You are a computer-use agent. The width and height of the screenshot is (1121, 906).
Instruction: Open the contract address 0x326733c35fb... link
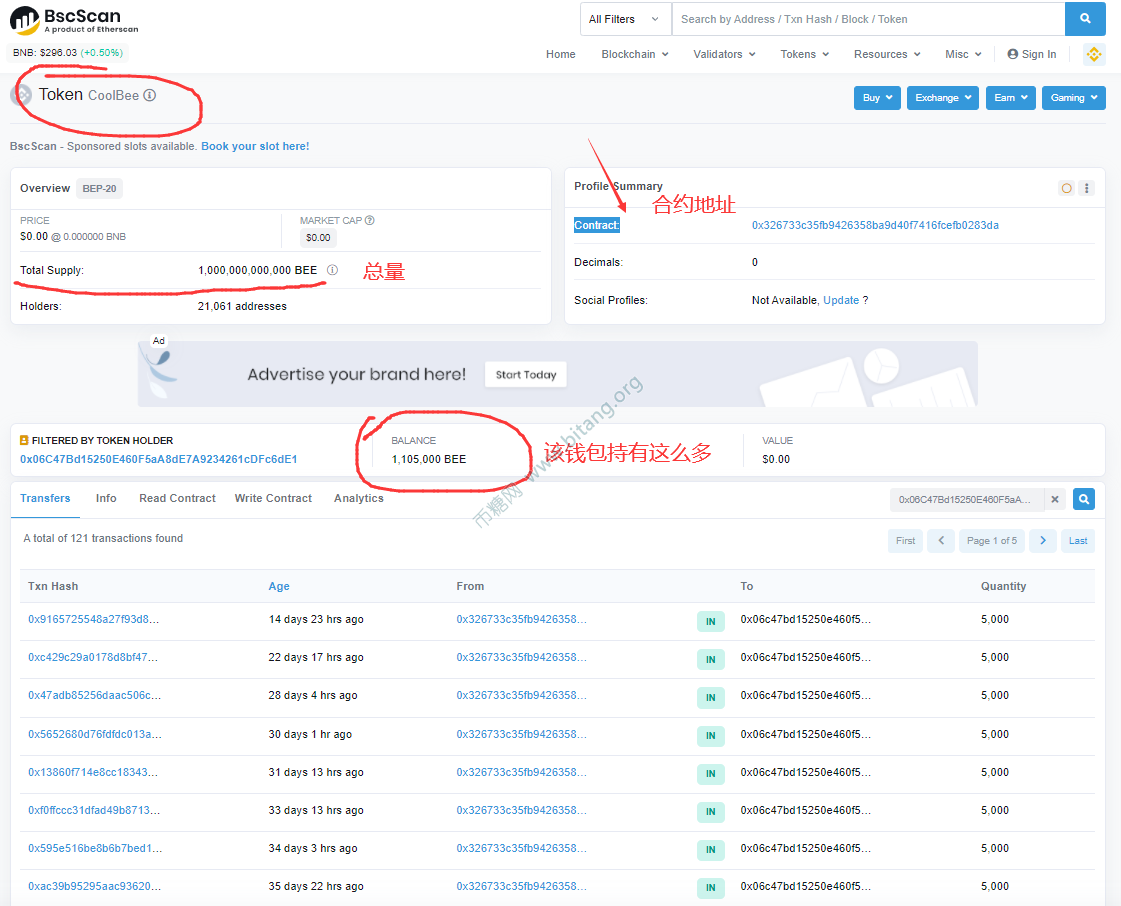pos(875,225)
